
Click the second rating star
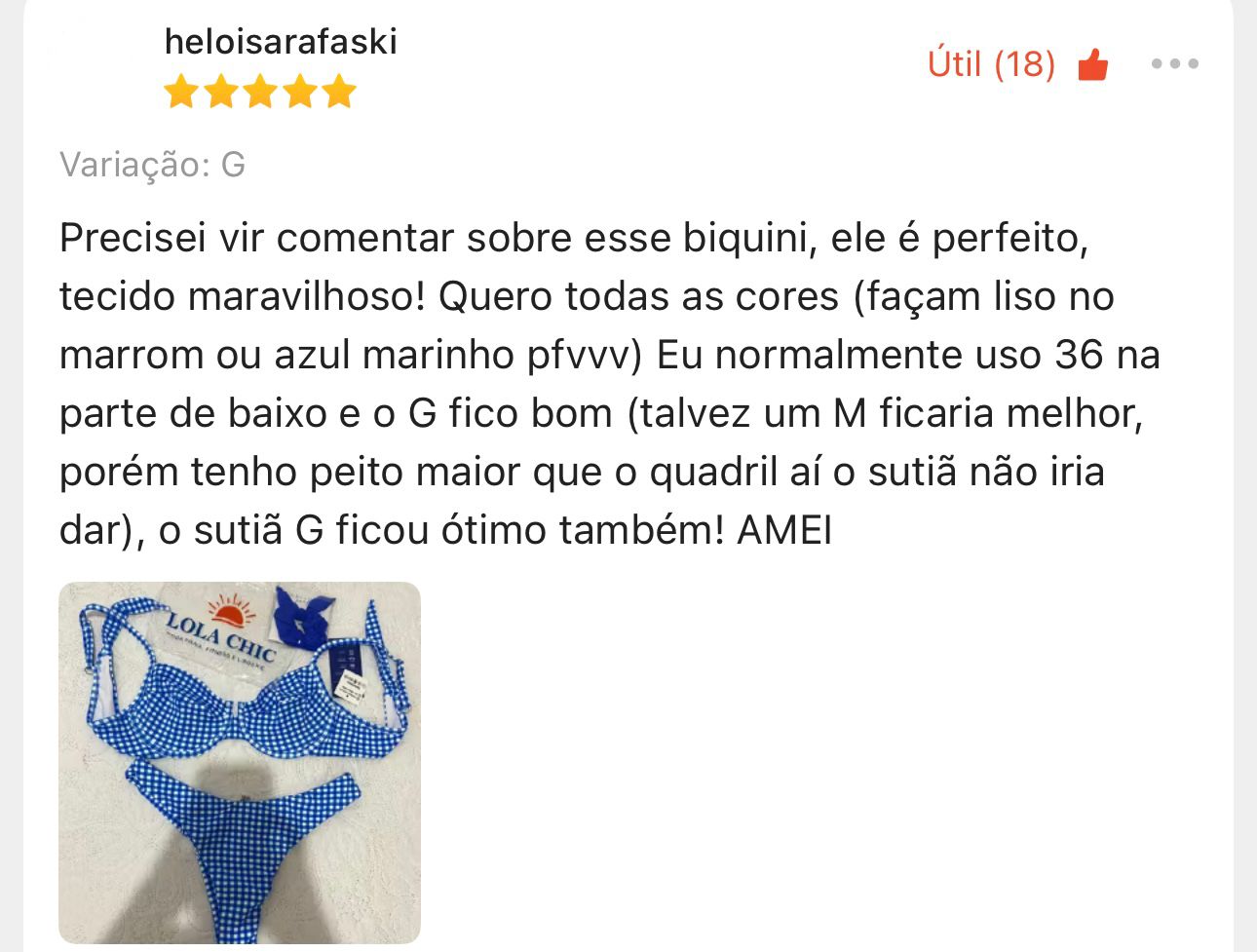point(221,93)
